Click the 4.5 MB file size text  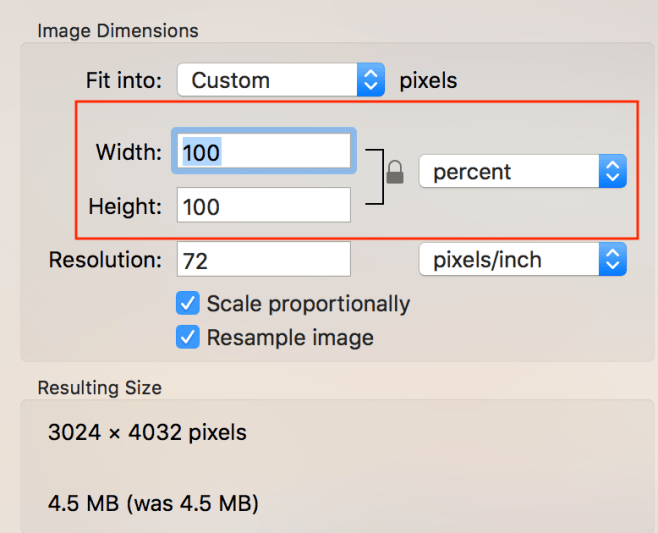coord(153,503)
